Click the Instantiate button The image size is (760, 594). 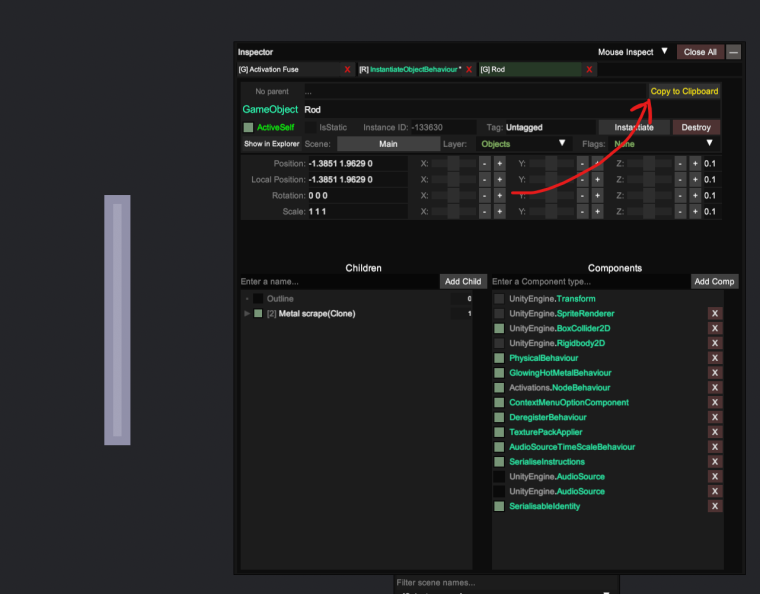tap(633, 127)
